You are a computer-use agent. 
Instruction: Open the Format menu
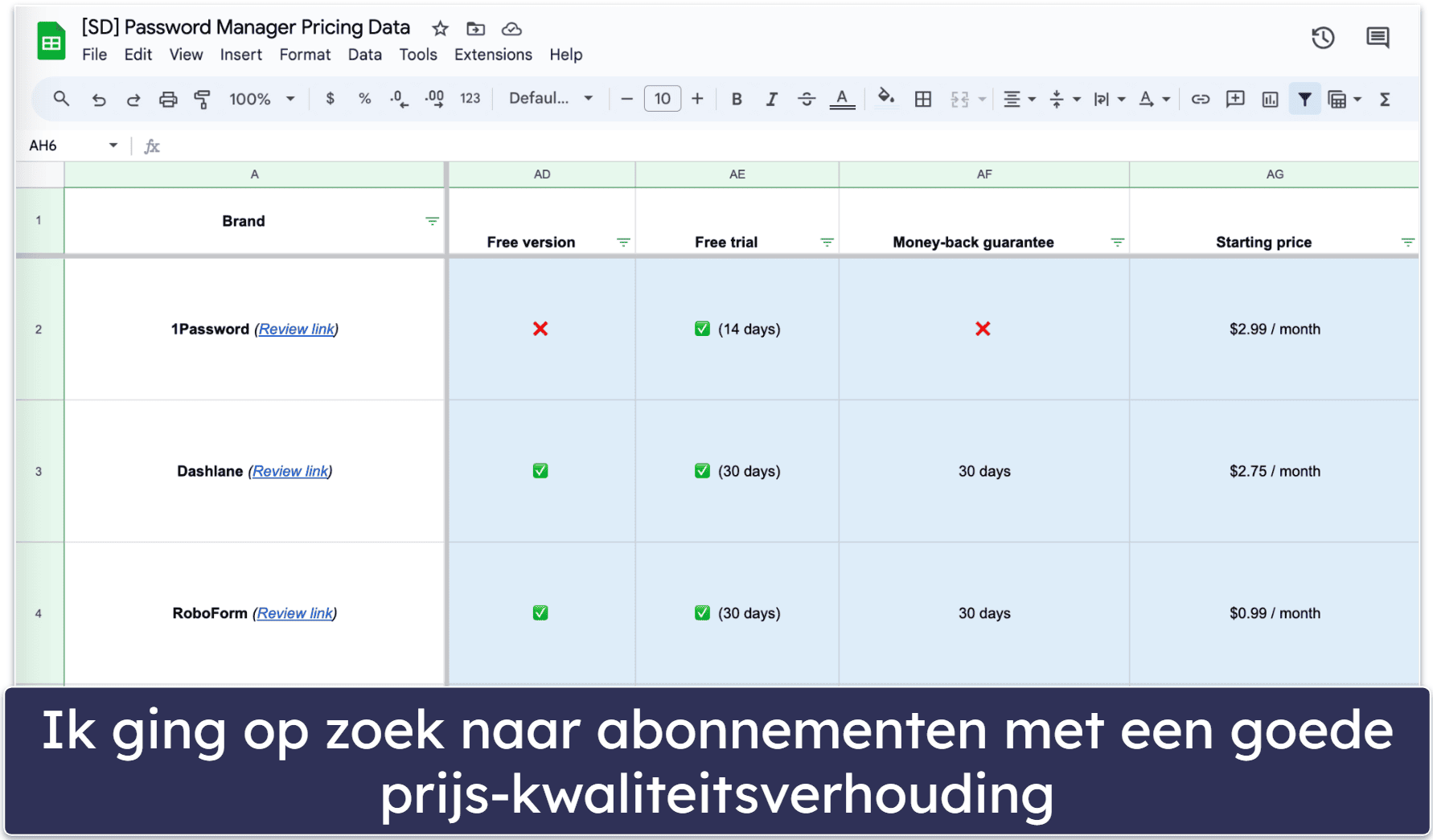click(305, 55)
